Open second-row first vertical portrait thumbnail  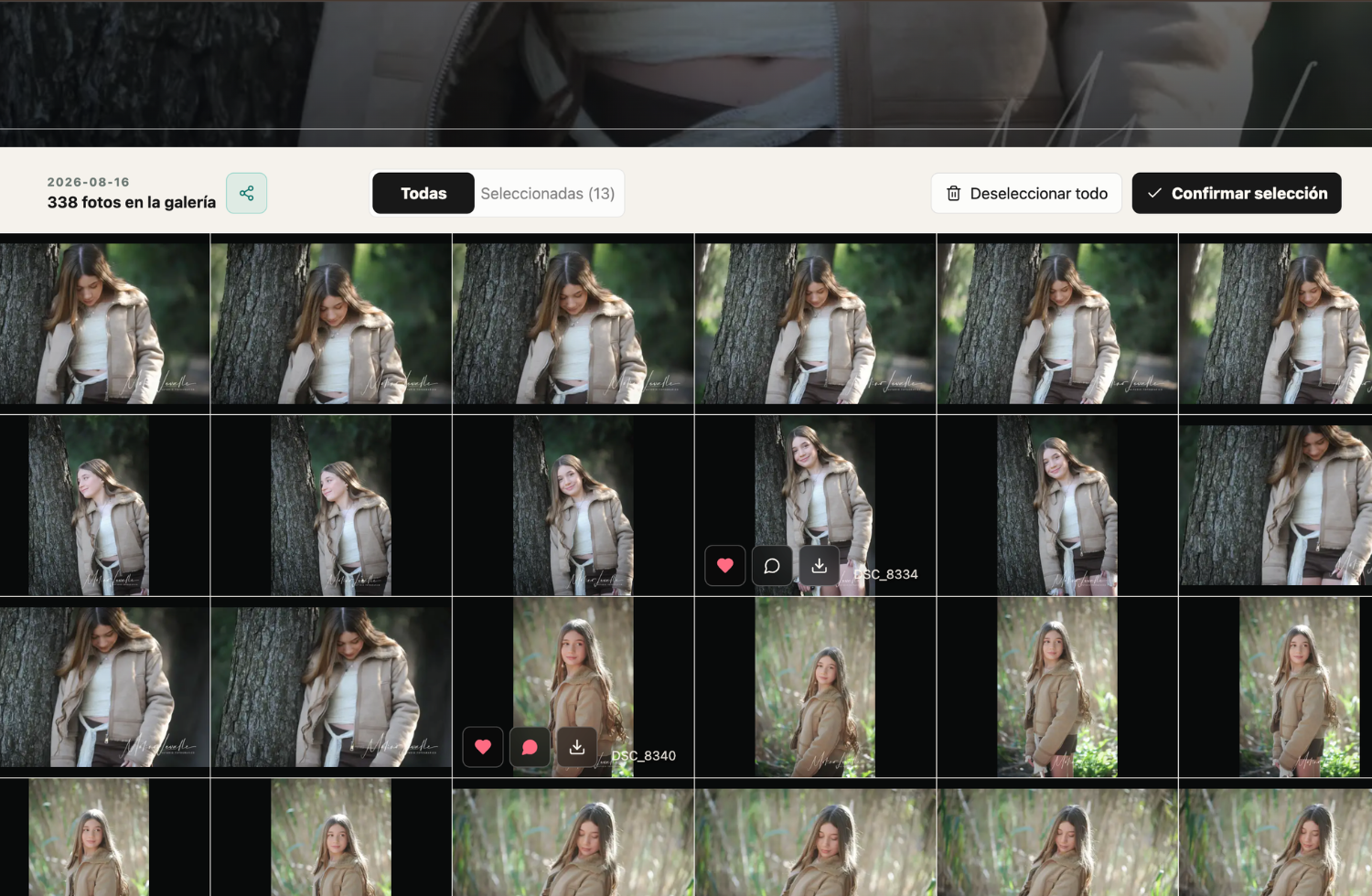(89, 506)
